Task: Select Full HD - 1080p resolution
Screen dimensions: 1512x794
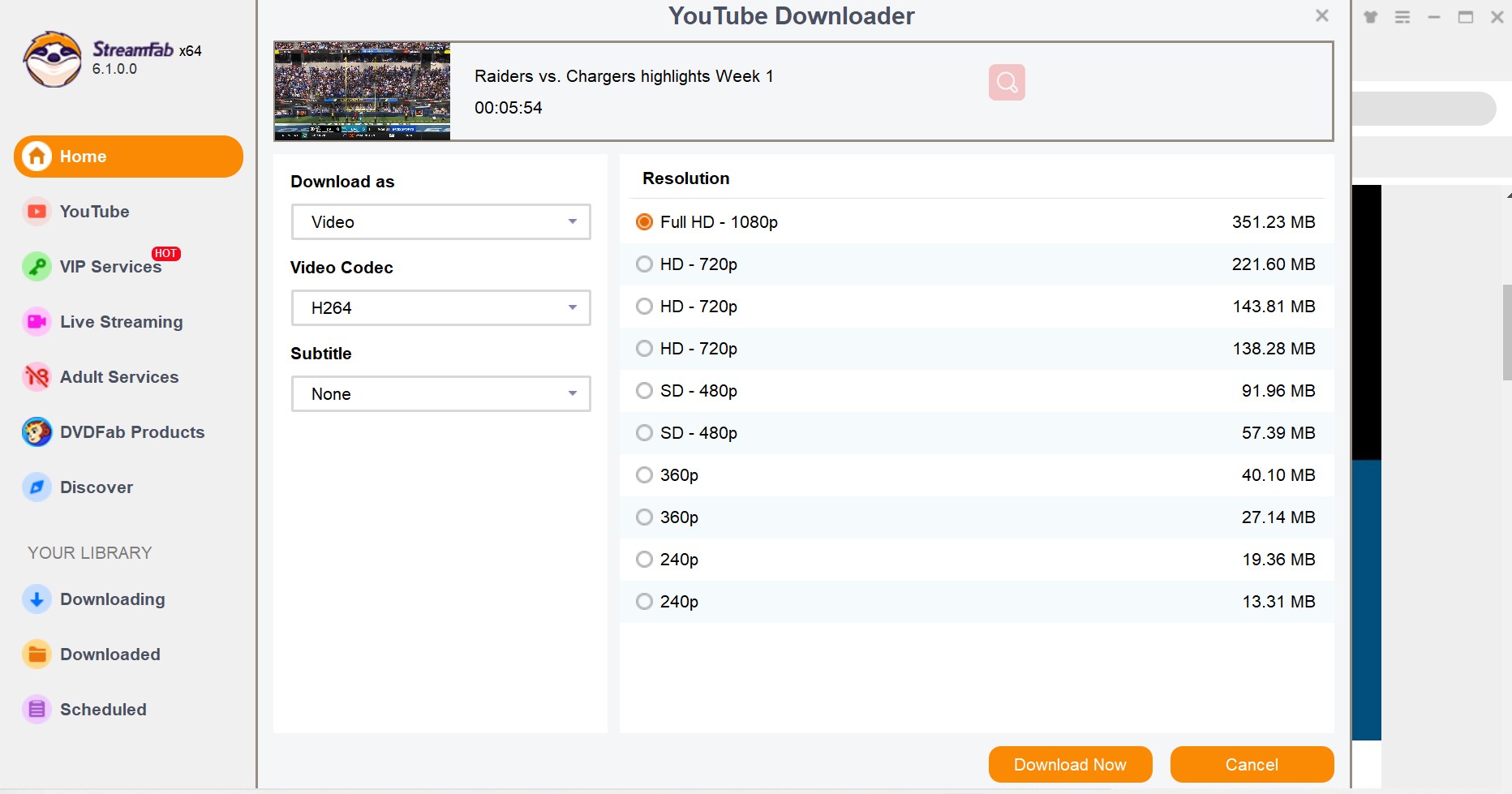Action: [x=977, y=222]
